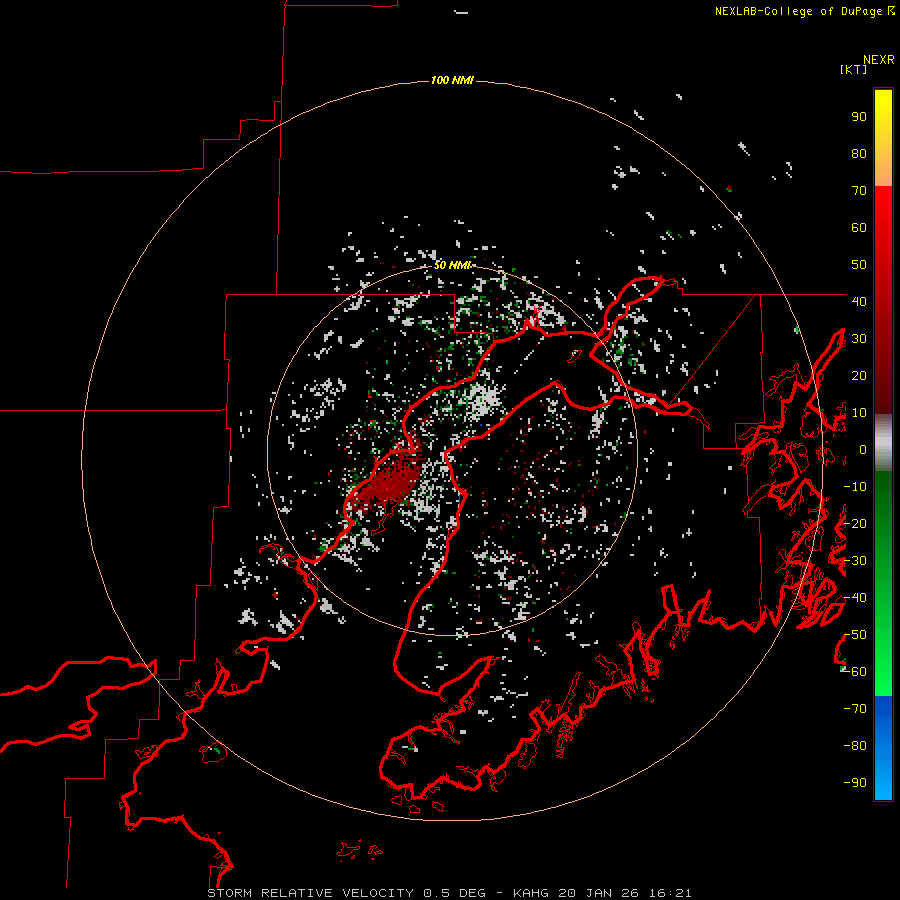The image size is (900, 900).
Task: Click the 50 NMI range ring label
Action: [452, 265]
